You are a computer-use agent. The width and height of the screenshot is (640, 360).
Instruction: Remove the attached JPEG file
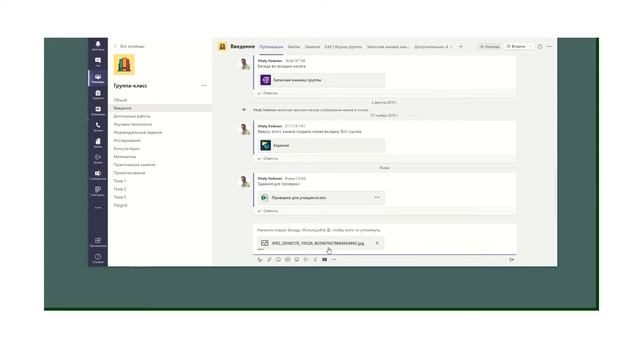click(377, 243)
